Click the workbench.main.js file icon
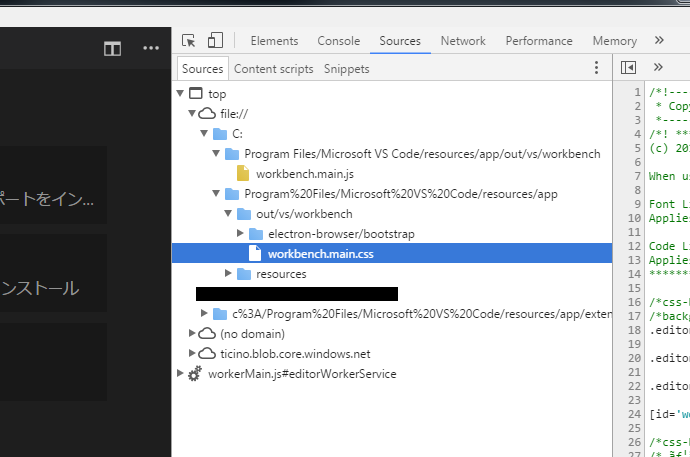690x457 pixels. (x=243, y=174)
